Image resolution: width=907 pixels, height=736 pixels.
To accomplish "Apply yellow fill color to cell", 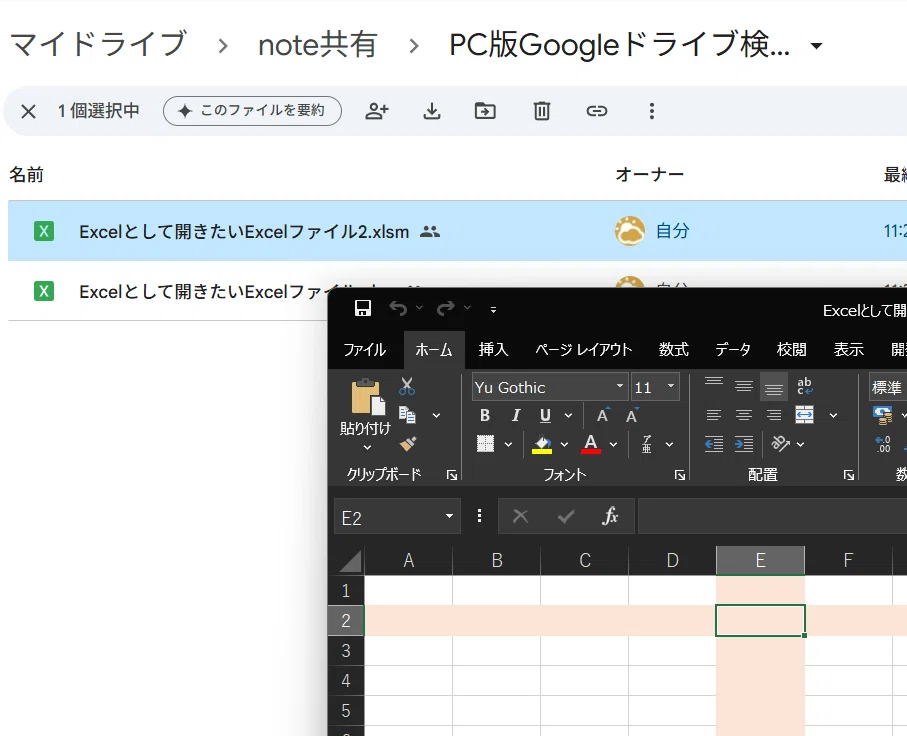I will pyautogui.click(x=542, y=444).
